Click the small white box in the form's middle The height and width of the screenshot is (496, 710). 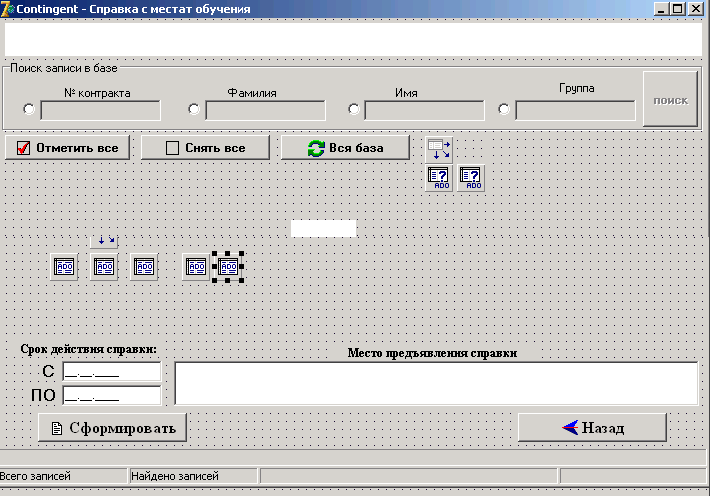(x=323, y=228)
